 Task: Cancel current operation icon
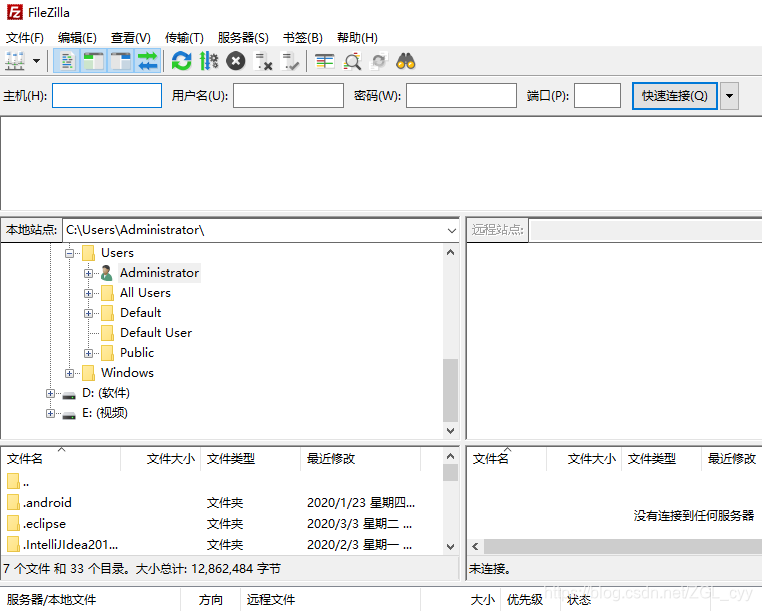[x=236, y=61]
